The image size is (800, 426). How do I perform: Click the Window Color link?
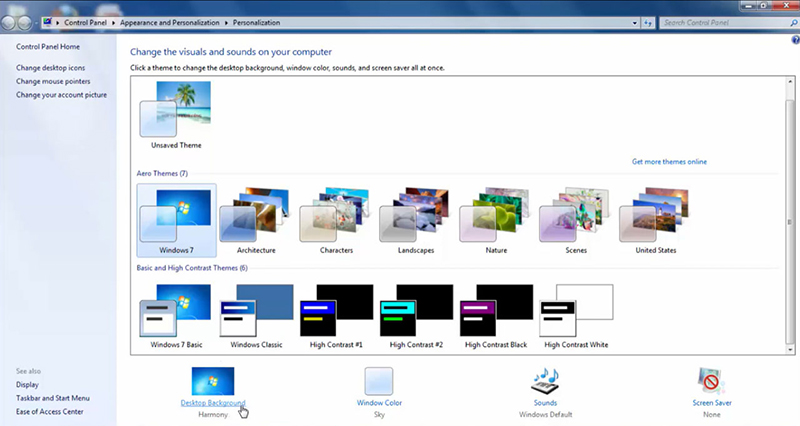pos(379,403)
